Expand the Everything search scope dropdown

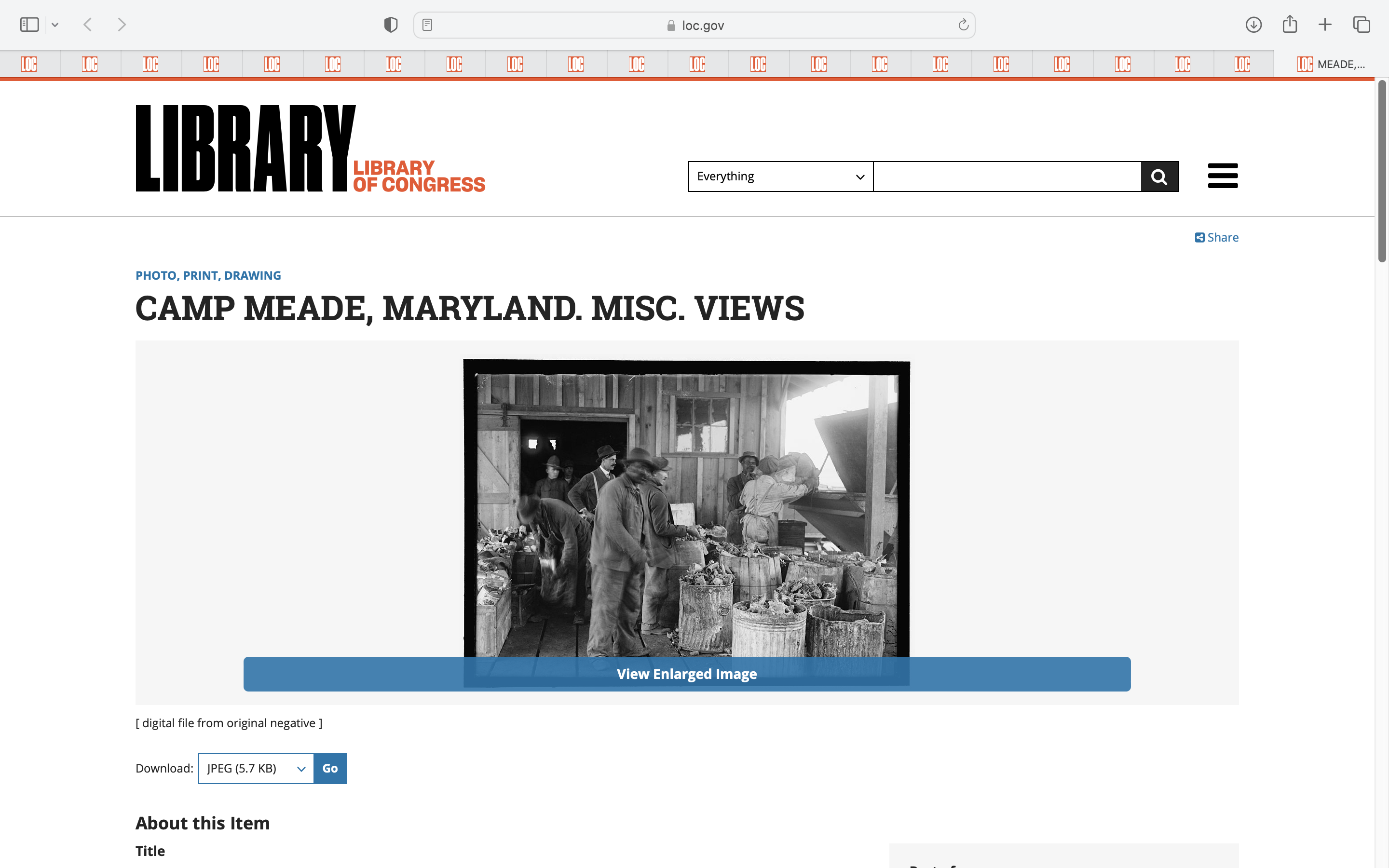click(780, 176)
